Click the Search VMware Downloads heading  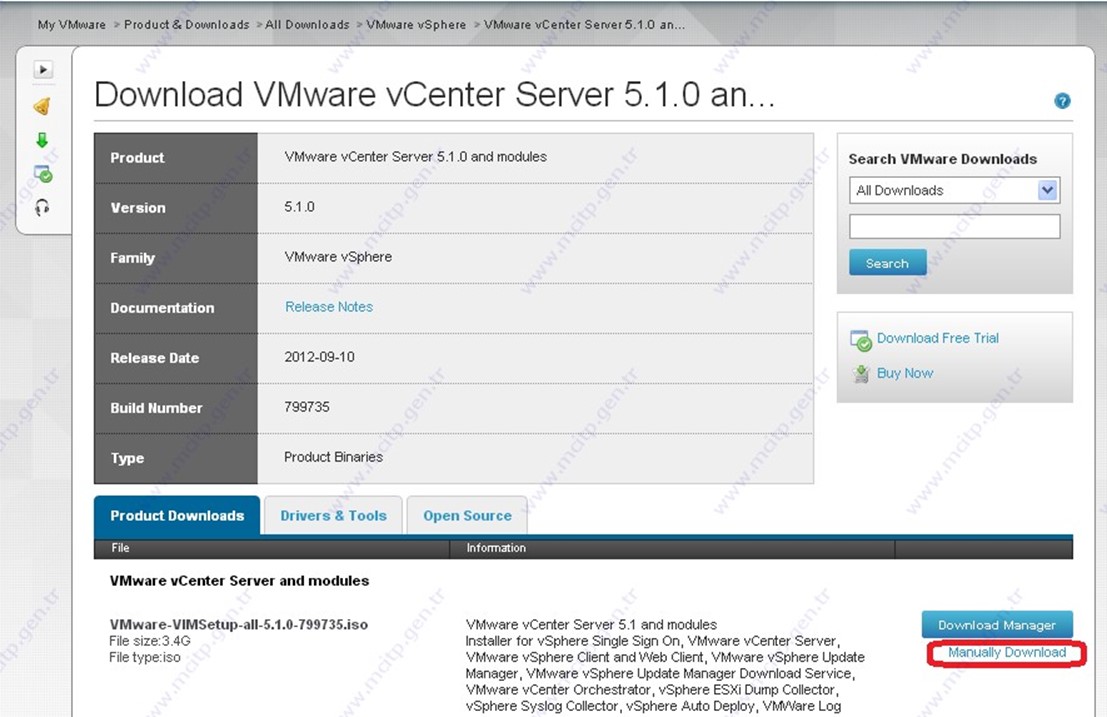click(943, 159)
